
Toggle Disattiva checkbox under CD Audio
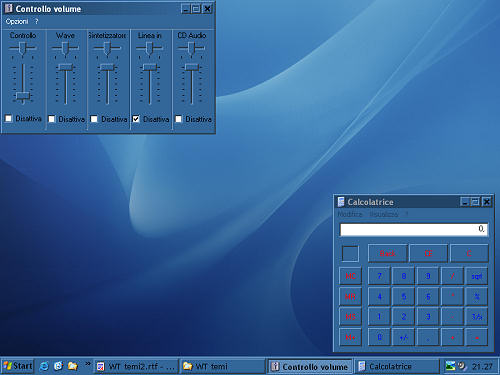click(x=179, y=119)
